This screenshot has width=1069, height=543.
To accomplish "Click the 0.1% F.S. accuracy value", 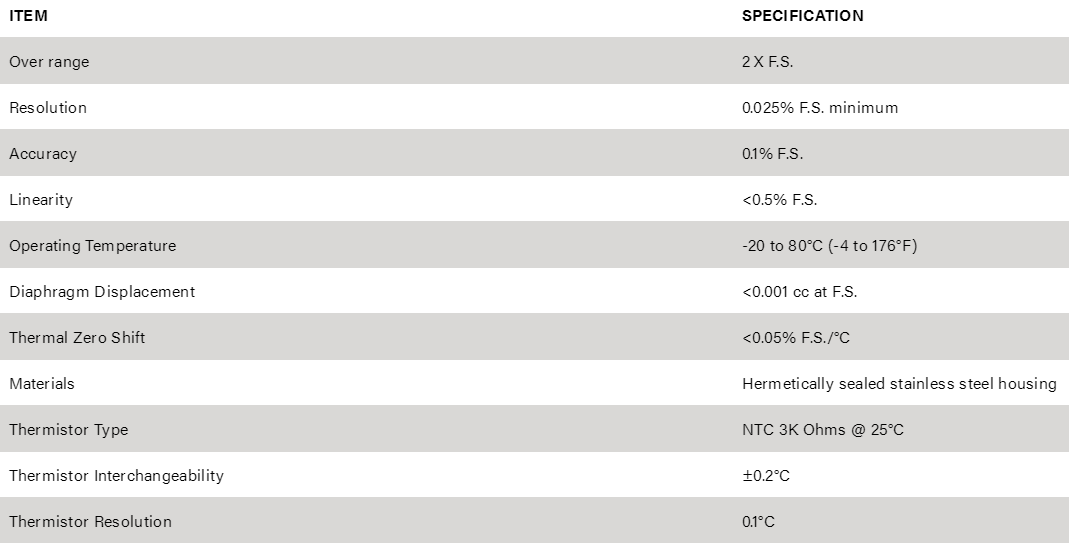I will tap(772, 153).
